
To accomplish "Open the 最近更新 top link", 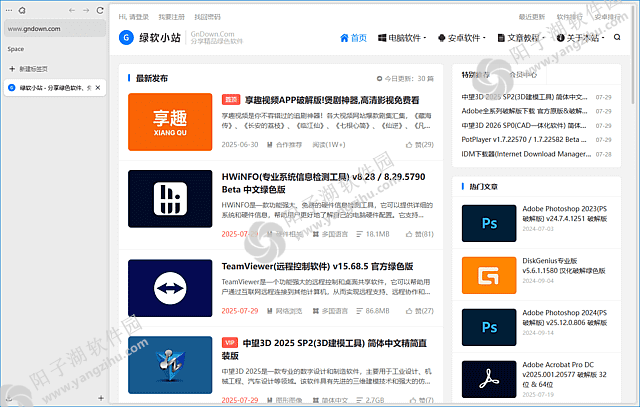I will (x=532, y=17).
